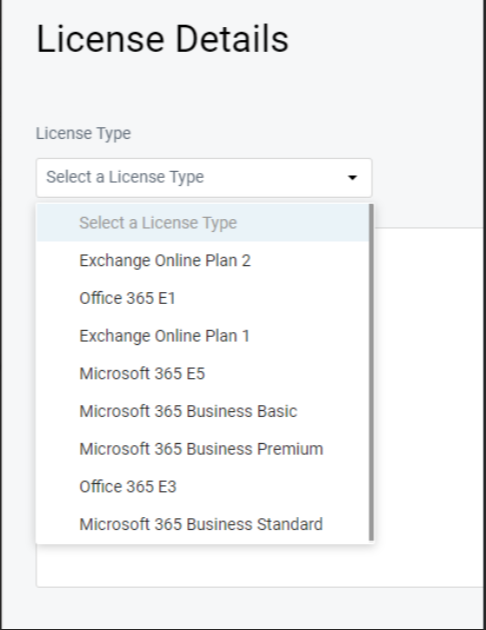Choose Microsoft 365 E5 license
This screenshot has height=630, width=486.
point(202,374)
